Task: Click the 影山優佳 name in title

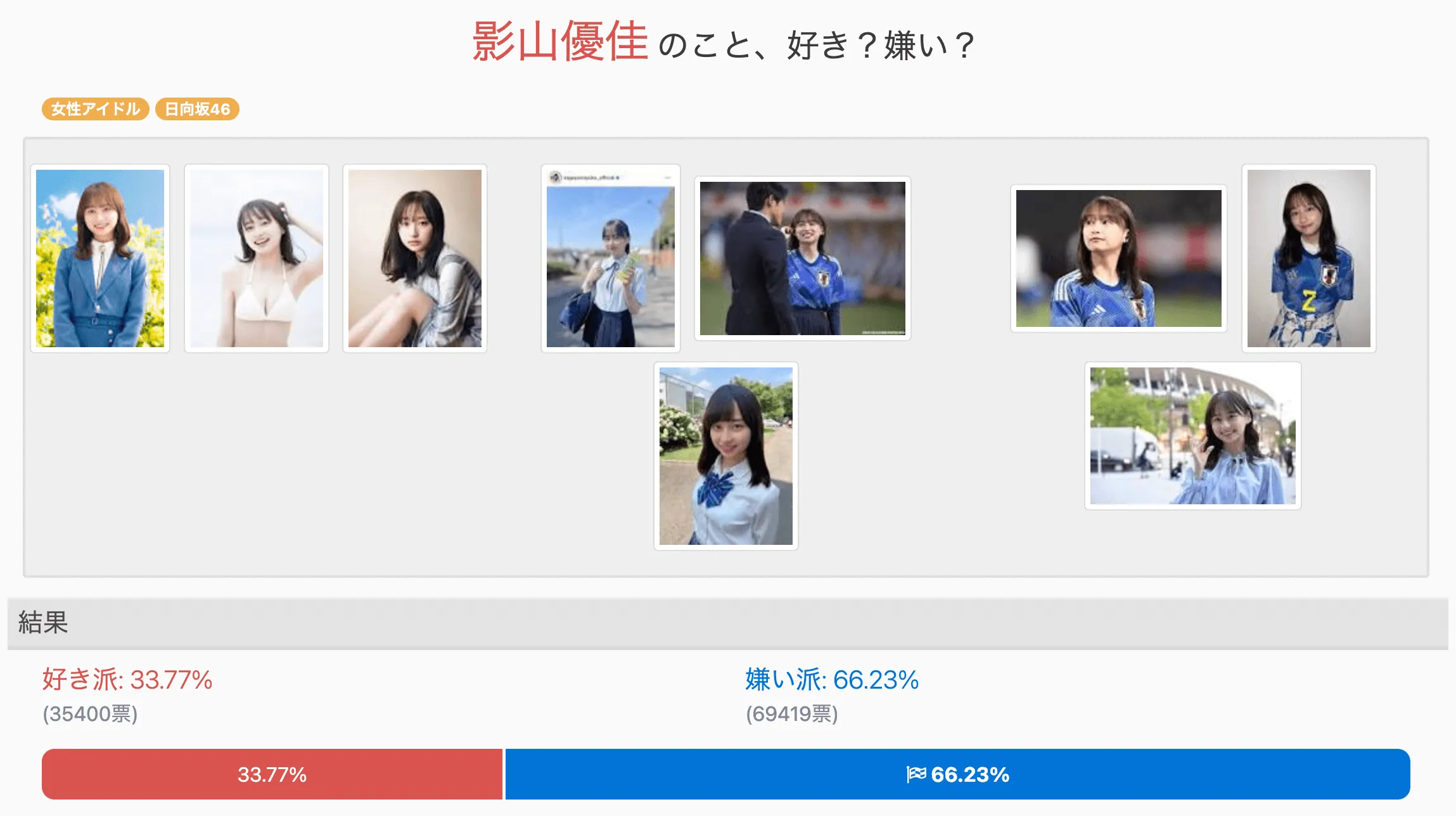Action: pos(560,42)
